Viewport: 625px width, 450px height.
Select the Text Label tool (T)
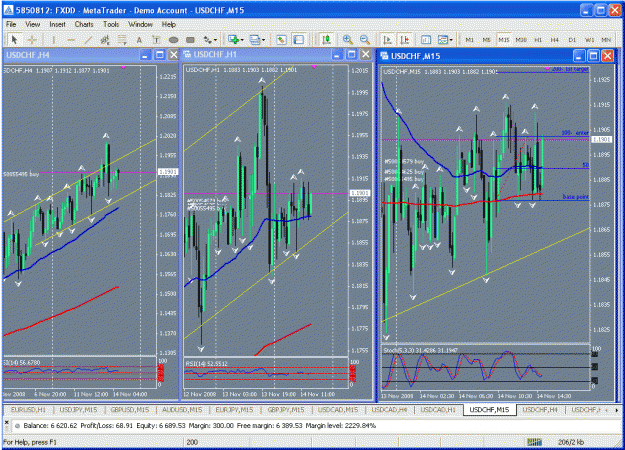point(156,39)
